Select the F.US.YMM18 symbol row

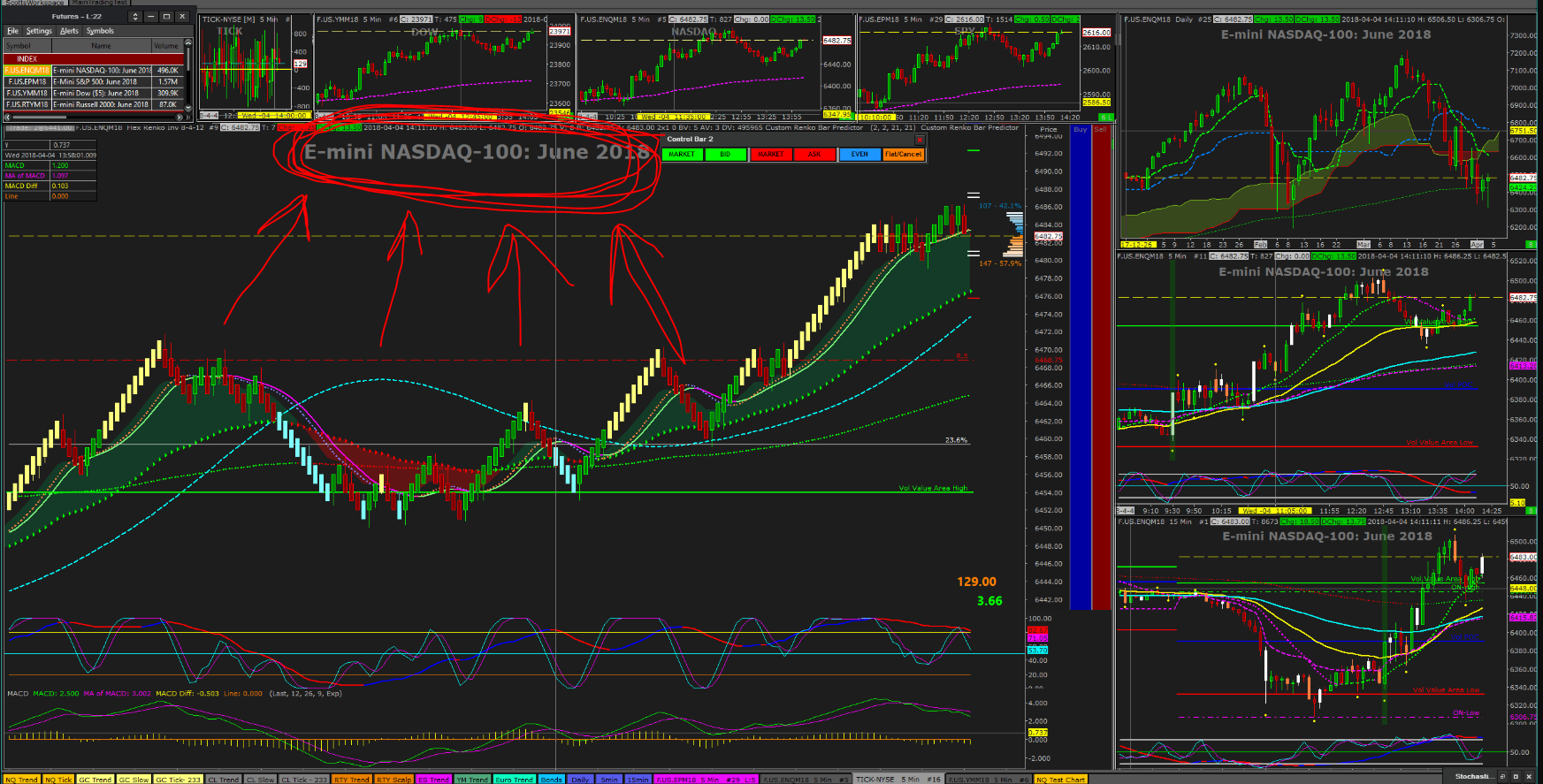click(x=93, y=93)
